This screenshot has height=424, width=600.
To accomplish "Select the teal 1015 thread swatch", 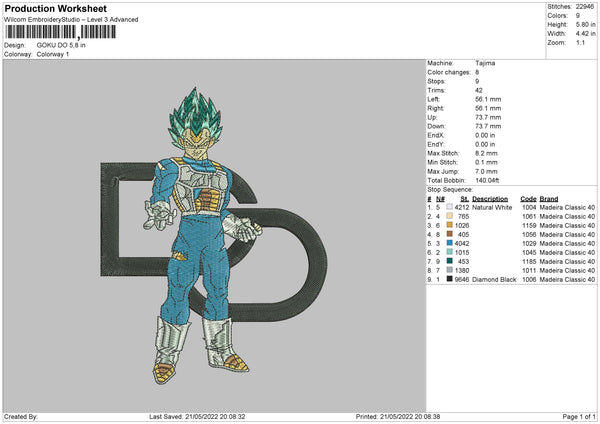I will tap(449, 253).
